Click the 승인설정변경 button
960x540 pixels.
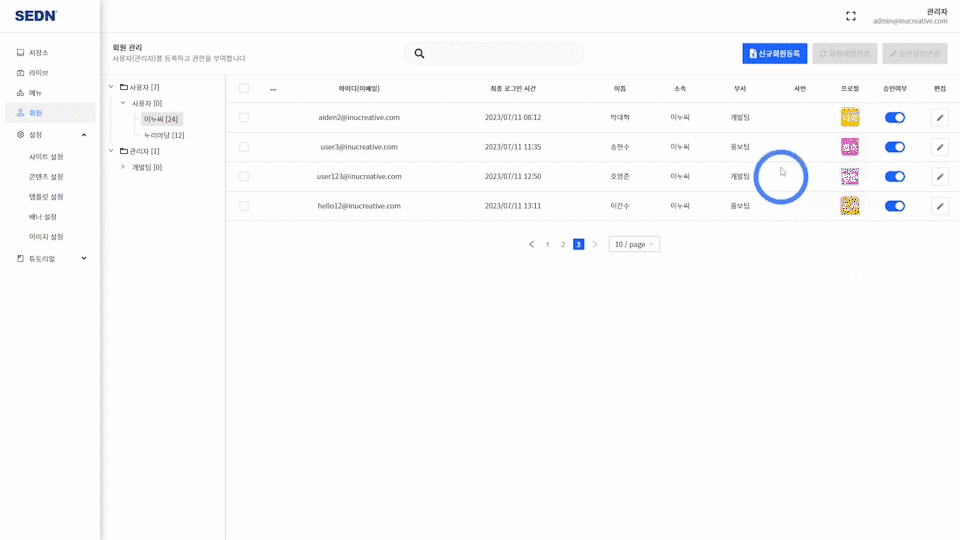click(915, 54)
